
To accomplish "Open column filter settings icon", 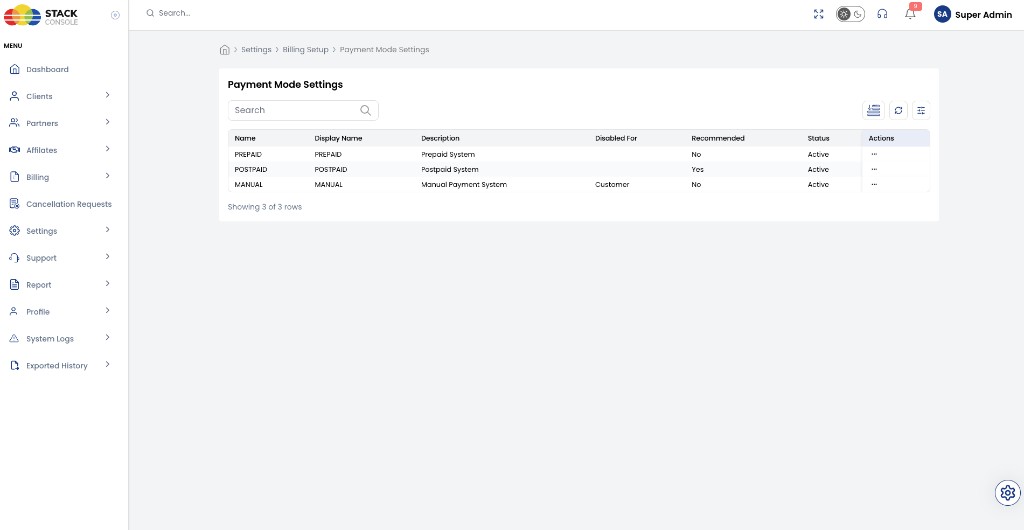I will coord(921,110).
